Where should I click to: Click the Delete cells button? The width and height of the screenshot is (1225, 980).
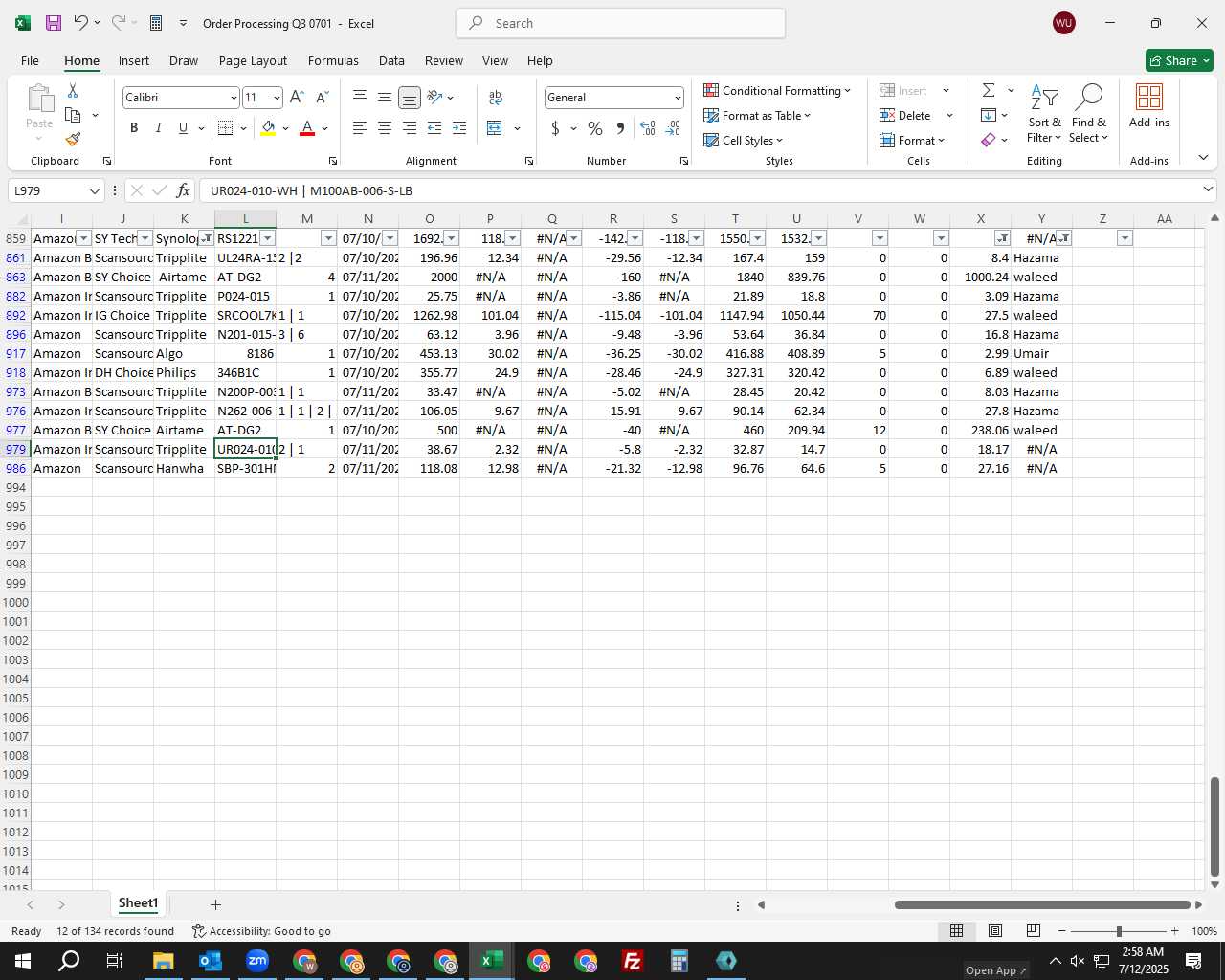pos(905,115)
